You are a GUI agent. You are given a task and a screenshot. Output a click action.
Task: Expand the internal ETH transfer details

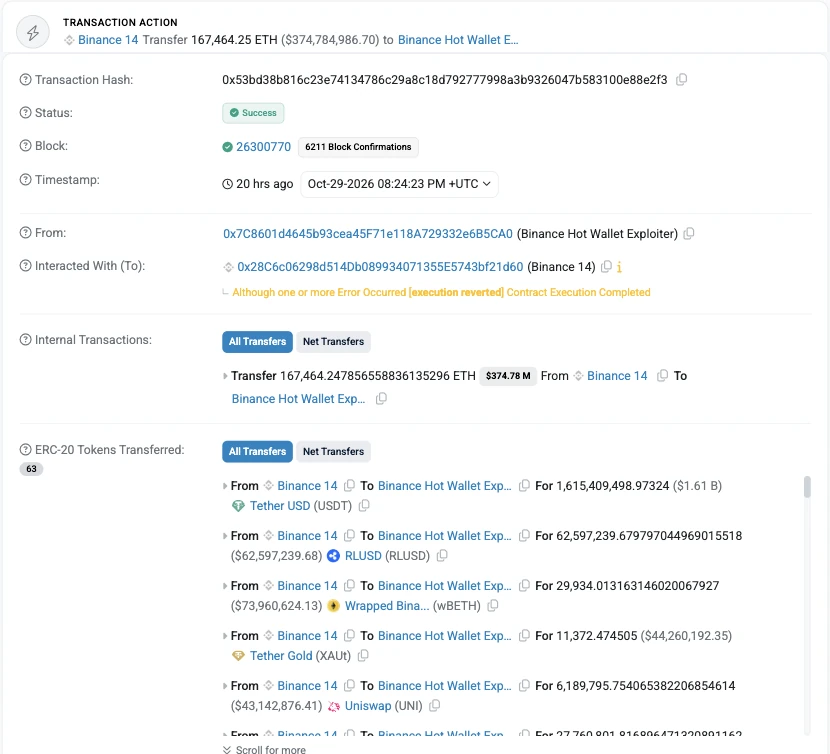[225, 376]
